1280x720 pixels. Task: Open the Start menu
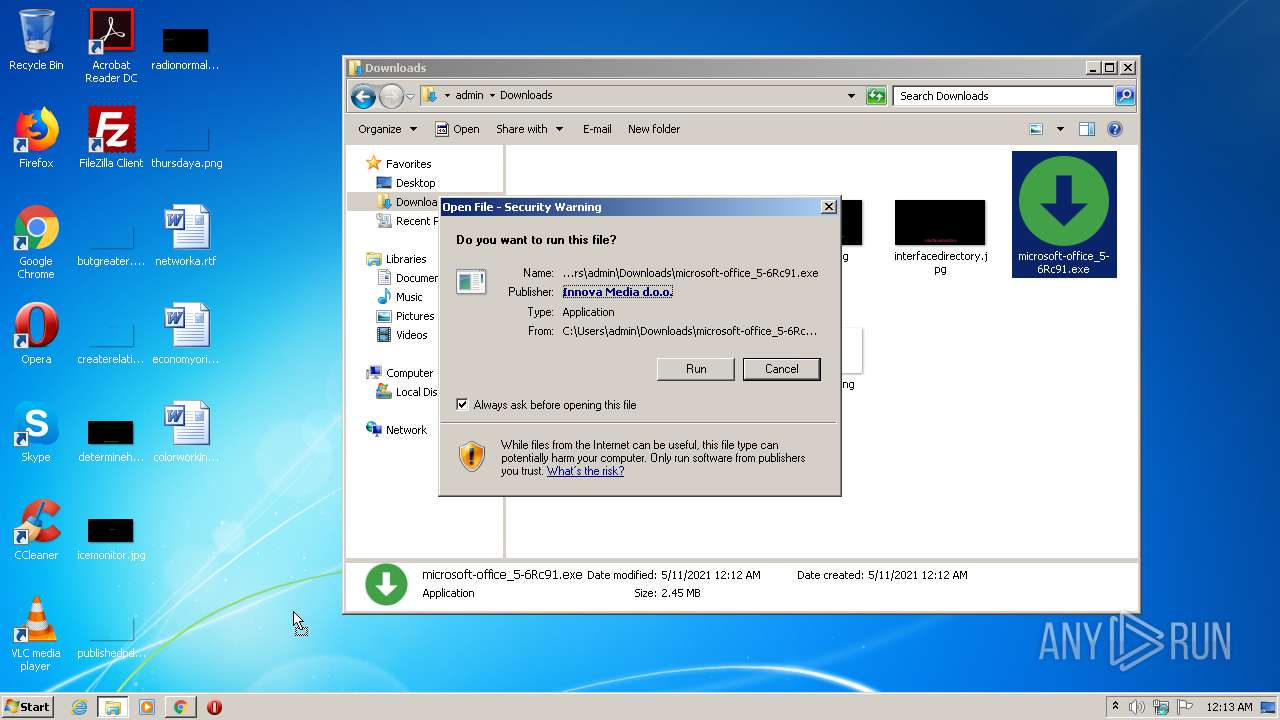(x=27, y=707)
